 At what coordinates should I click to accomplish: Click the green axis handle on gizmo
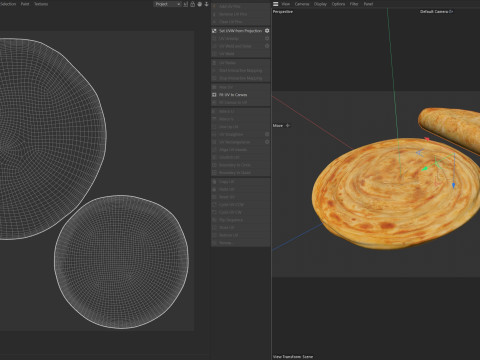coord(425,169)
